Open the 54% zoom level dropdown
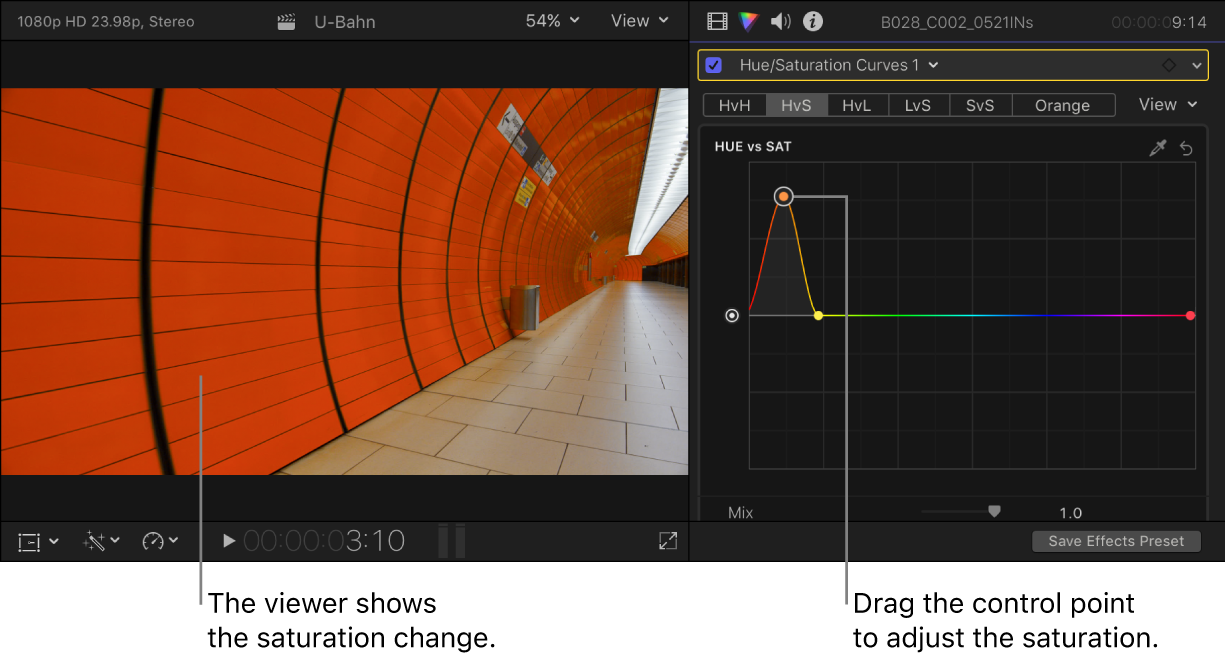Image resolution: width=1226 pixels, height=666 pixels. 552,20
